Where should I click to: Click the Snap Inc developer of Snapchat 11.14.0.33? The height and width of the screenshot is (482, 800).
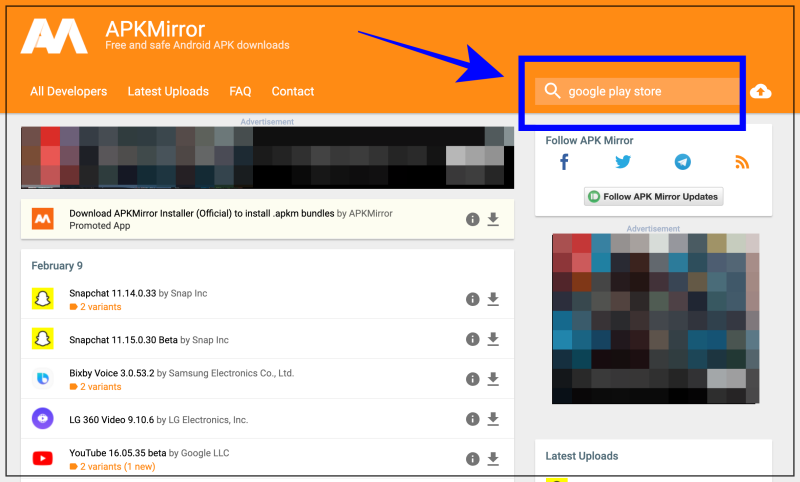click(x=189, y=293)
